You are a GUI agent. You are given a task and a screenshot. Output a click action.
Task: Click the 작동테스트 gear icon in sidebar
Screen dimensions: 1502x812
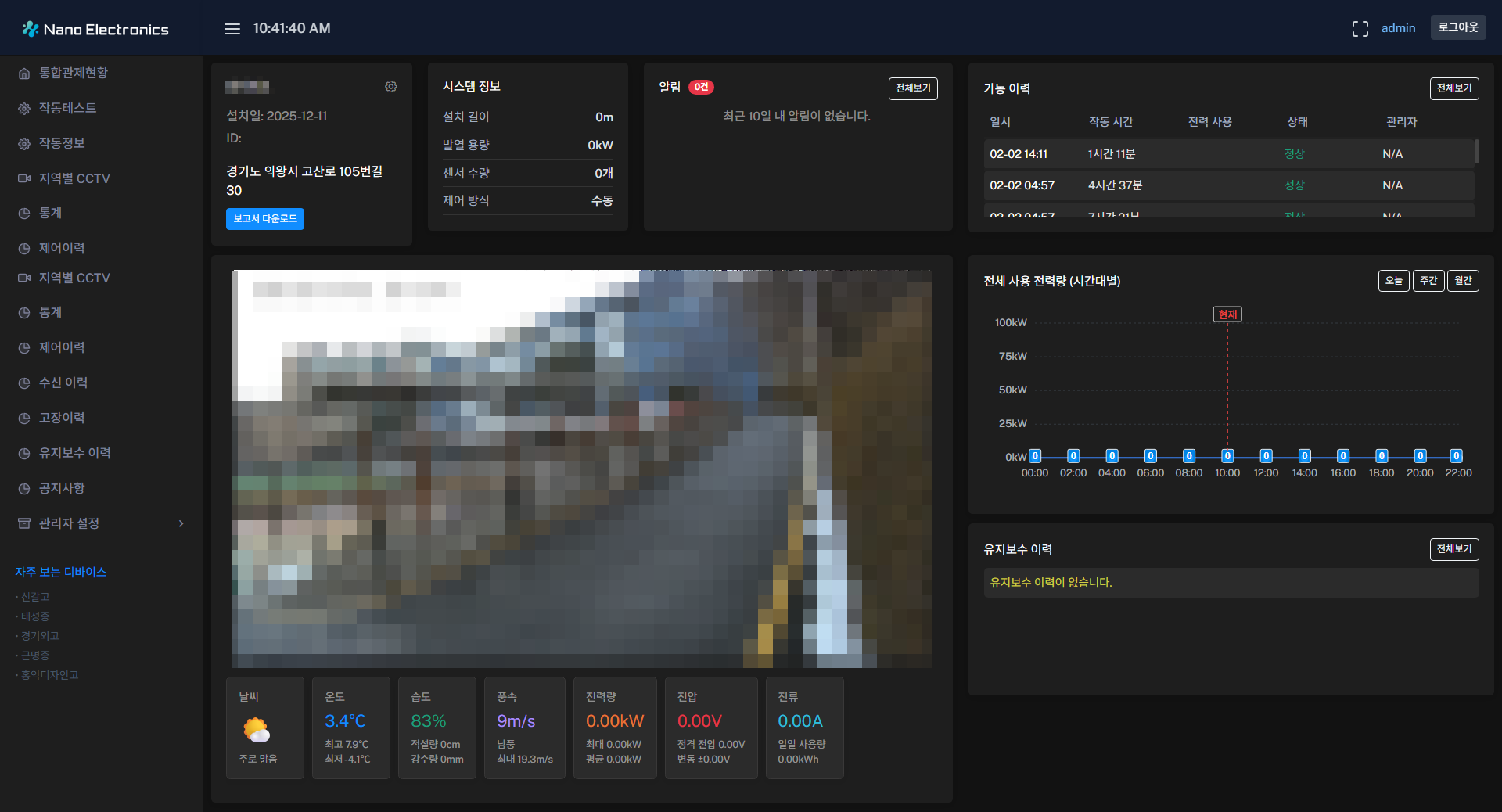24,109
